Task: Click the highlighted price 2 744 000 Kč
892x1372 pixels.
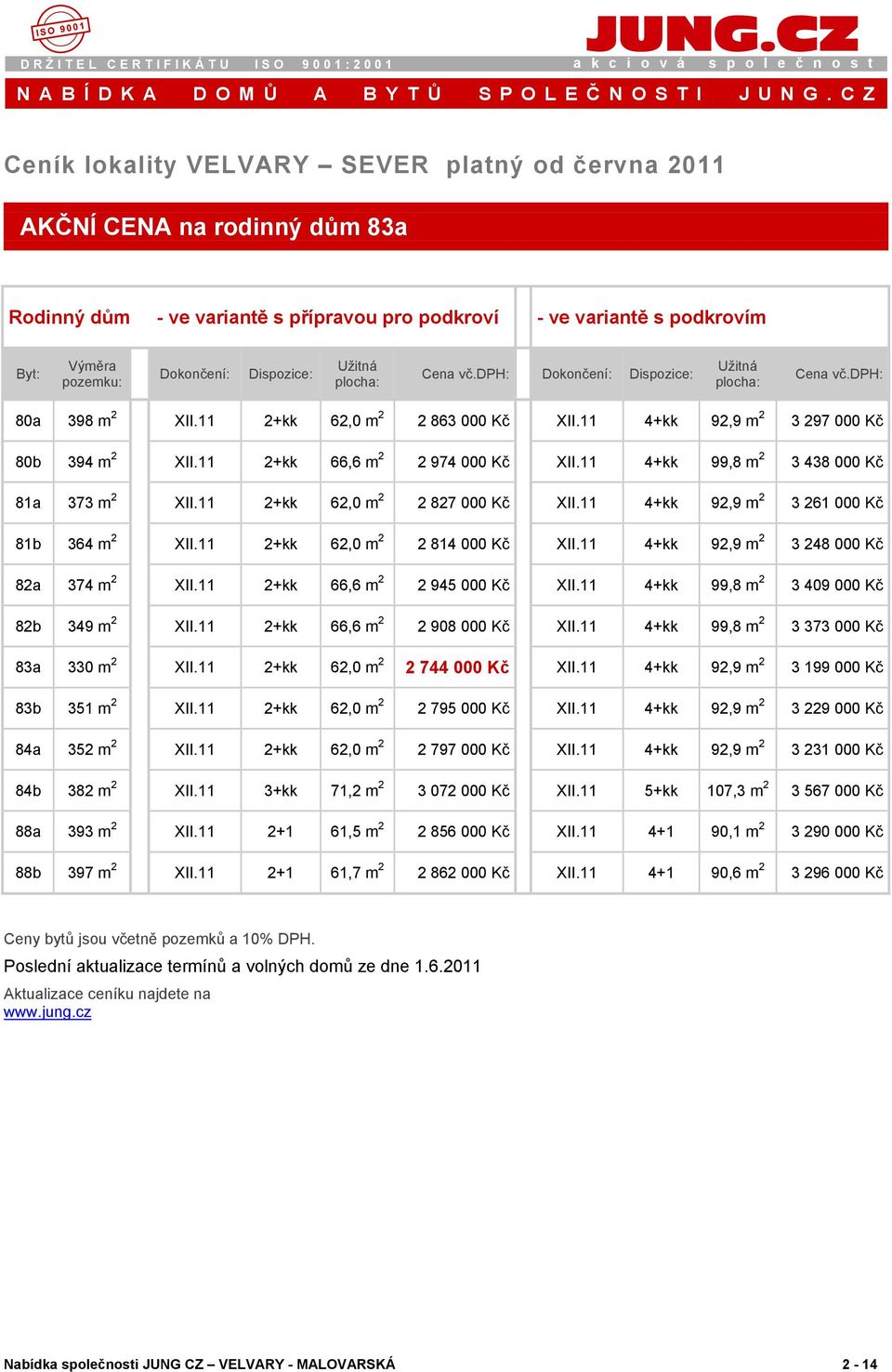Action: pyautogui.click(x=457, y=667)
